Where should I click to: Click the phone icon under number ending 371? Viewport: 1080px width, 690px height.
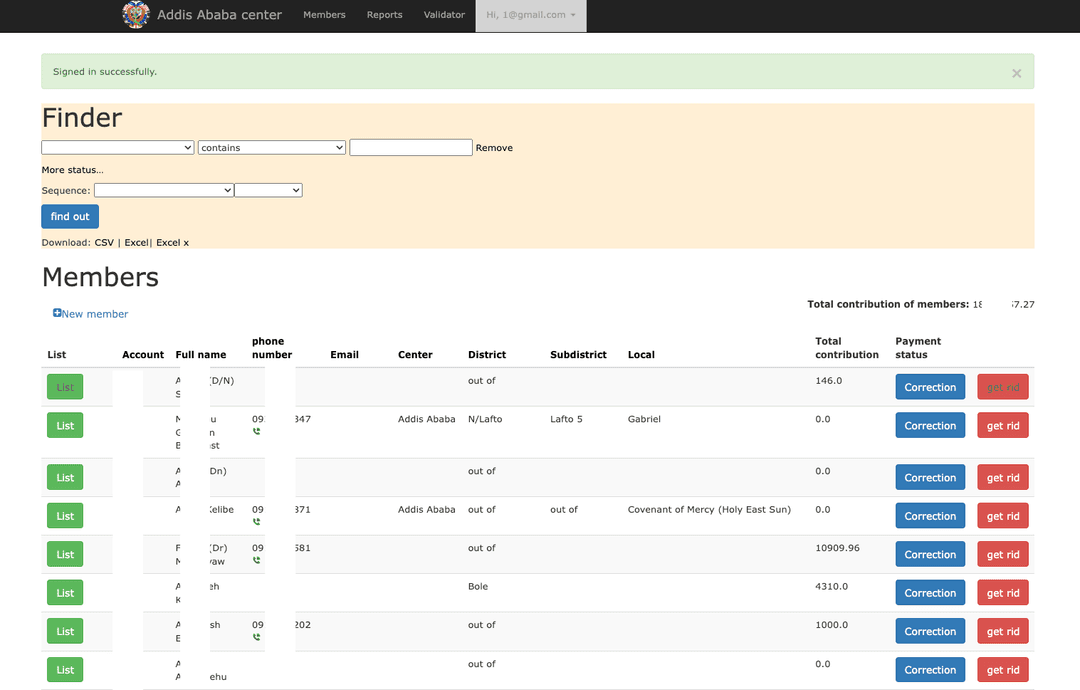[x=257, y=522]
